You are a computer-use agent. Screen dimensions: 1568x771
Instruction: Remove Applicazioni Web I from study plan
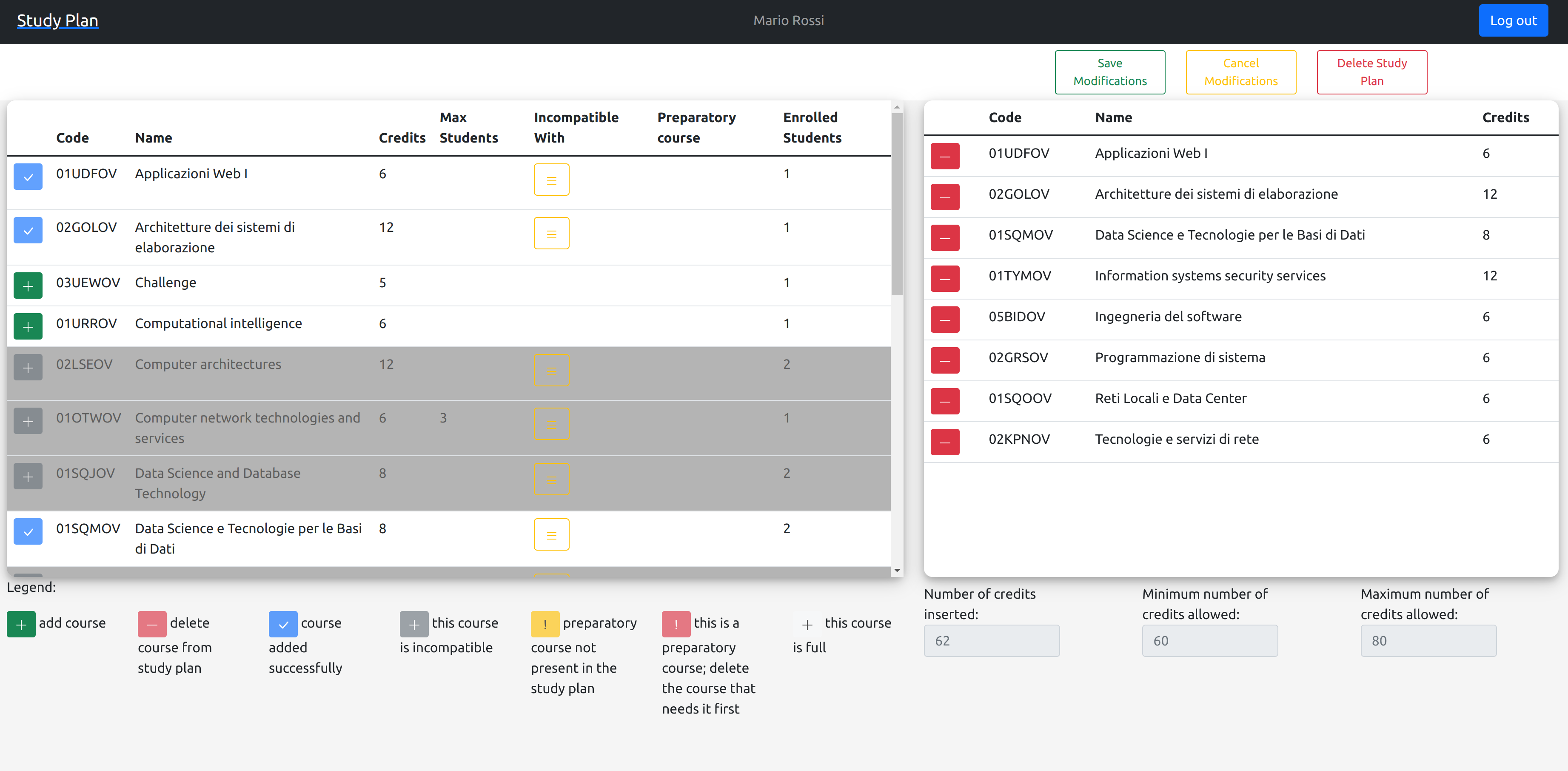pos(945,156)
